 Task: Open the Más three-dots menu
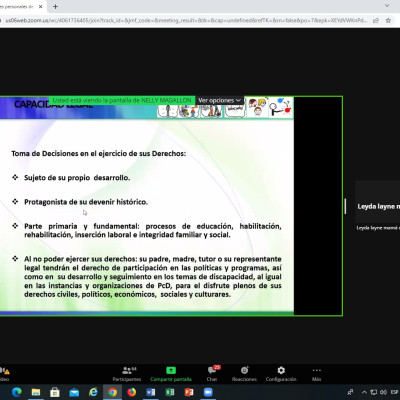(x=317, y=374)
